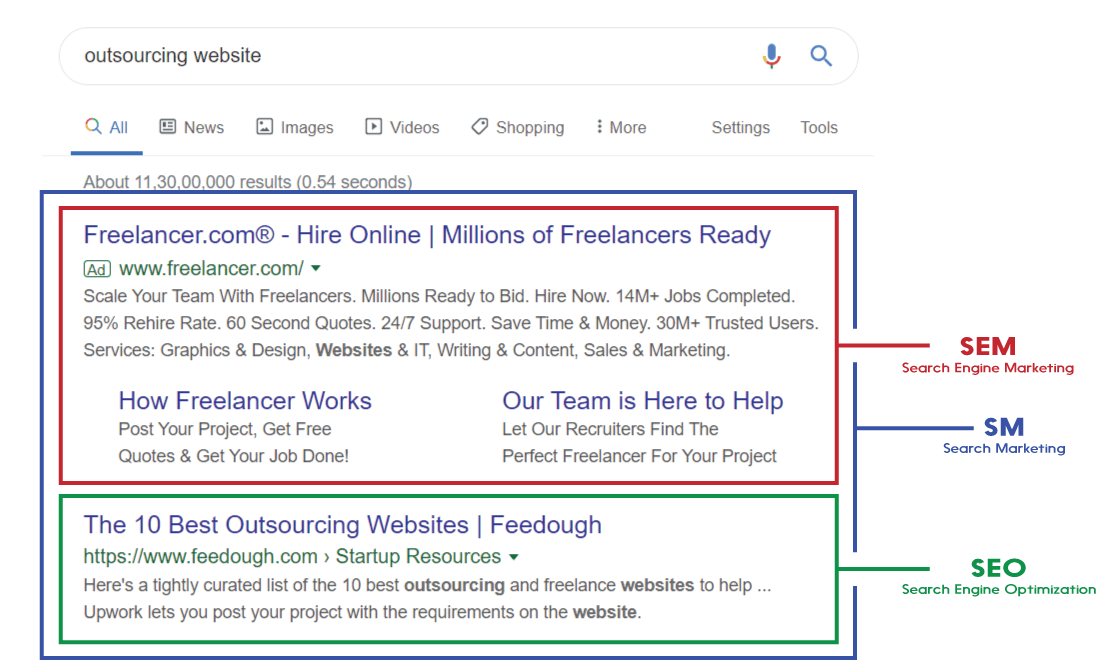Click the price-tag icon on the Shopping tab
Viewport: 1111px width, 668px height.
click(480, 127)
